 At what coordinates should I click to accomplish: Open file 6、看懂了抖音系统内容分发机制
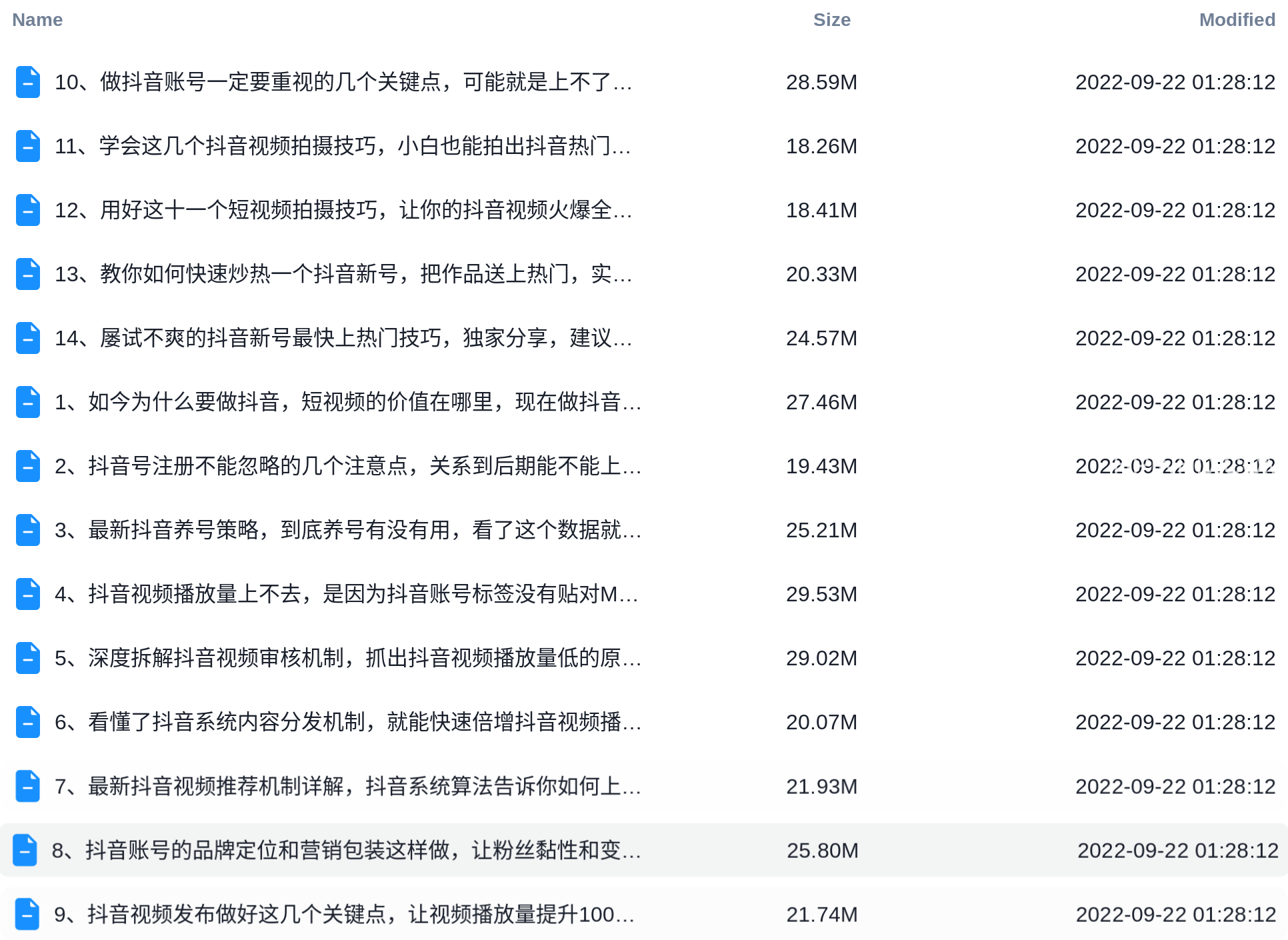pyautogui.click(x=348, y=722)
